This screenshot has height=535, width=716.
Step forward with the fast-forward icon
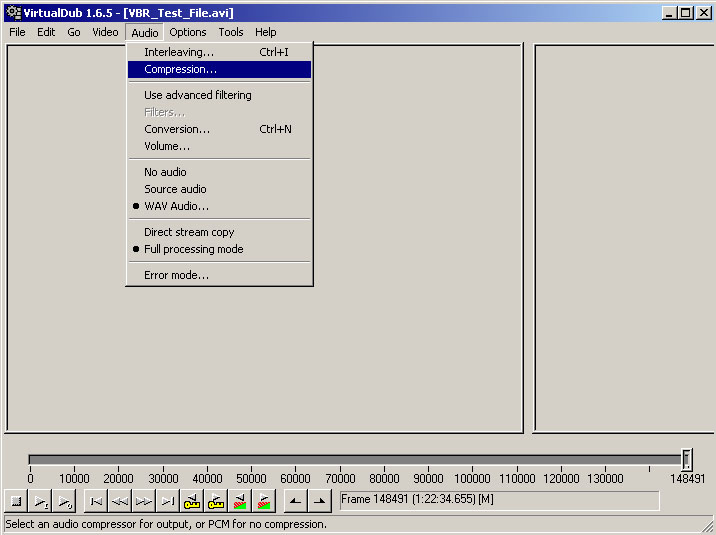[144, 501]
